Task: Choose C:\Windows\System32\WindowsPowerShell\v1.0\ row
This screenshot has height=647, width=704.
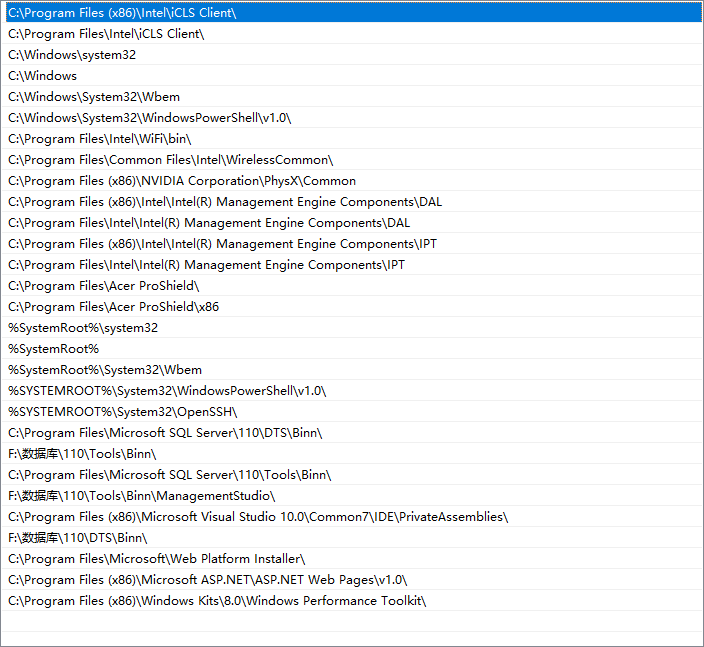Action: 352,118
